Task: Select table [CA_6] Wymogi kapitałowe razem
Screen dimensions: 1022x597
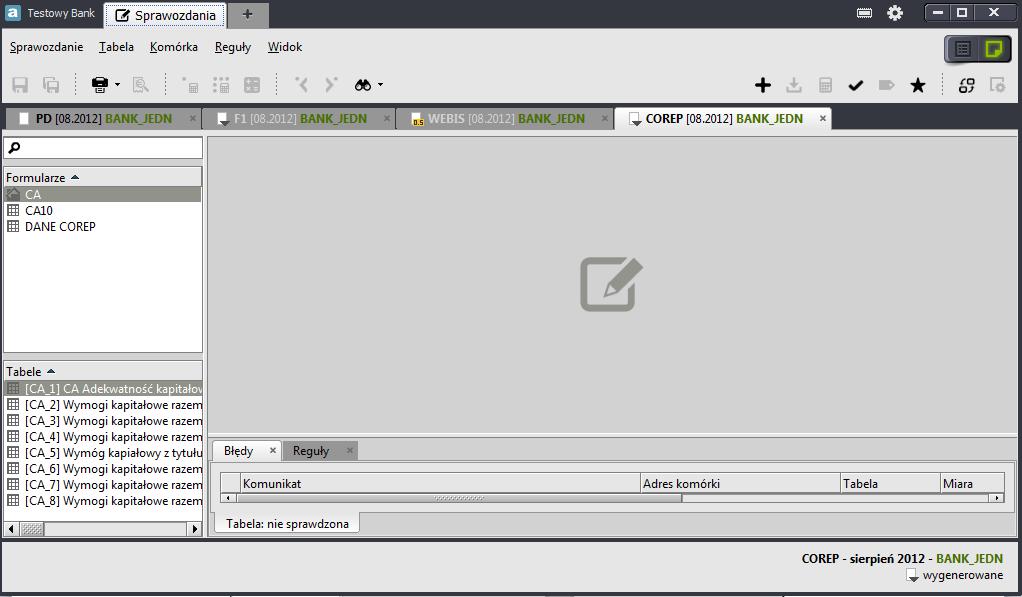Action: (x=104, y=469)
